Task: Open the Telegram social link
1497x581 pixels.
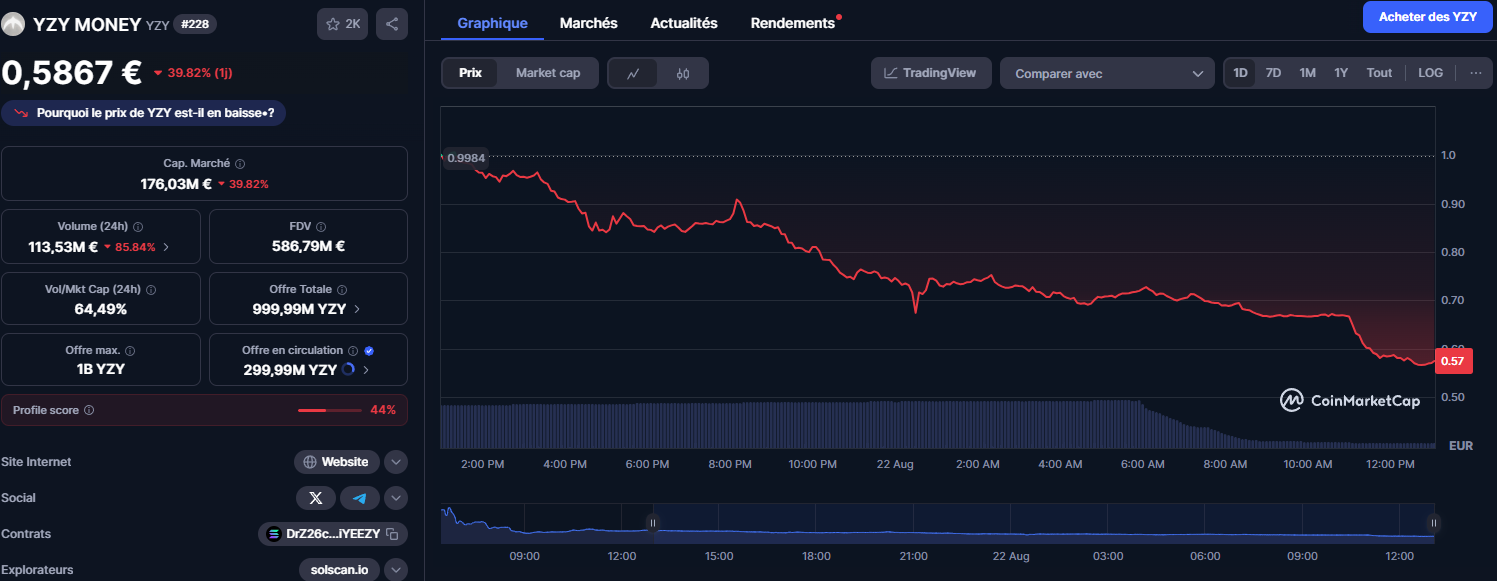Action: pos(360,498)
